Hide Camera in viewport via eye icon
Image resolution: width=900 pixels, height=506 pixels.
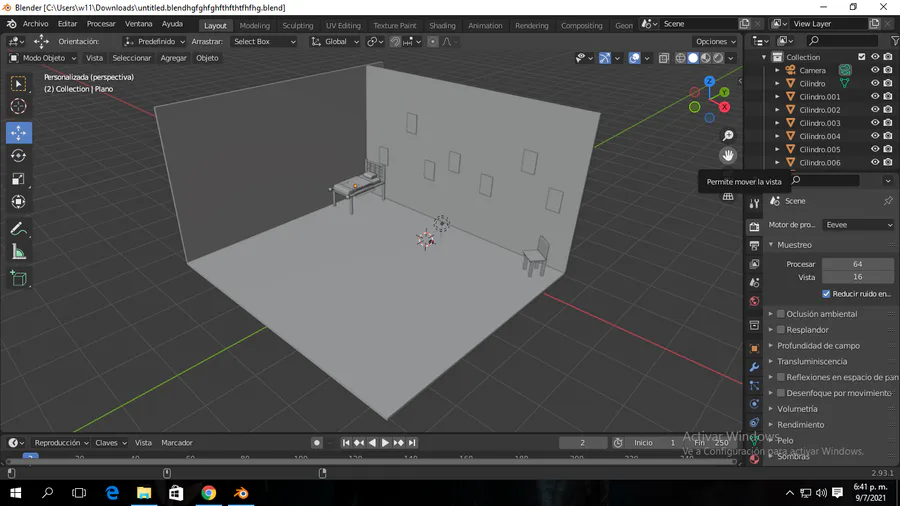(875, 70)
